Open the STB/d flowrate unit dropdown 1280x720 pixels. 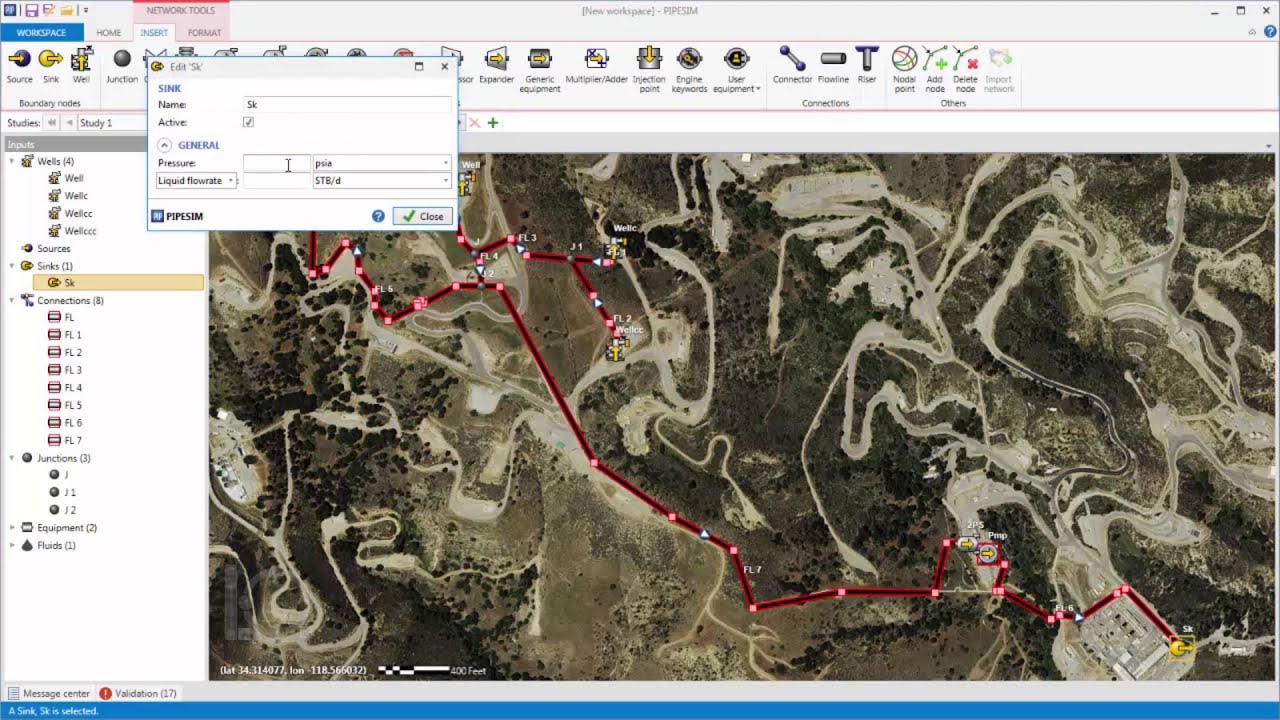pyautogui.click(x=382, y=181)
